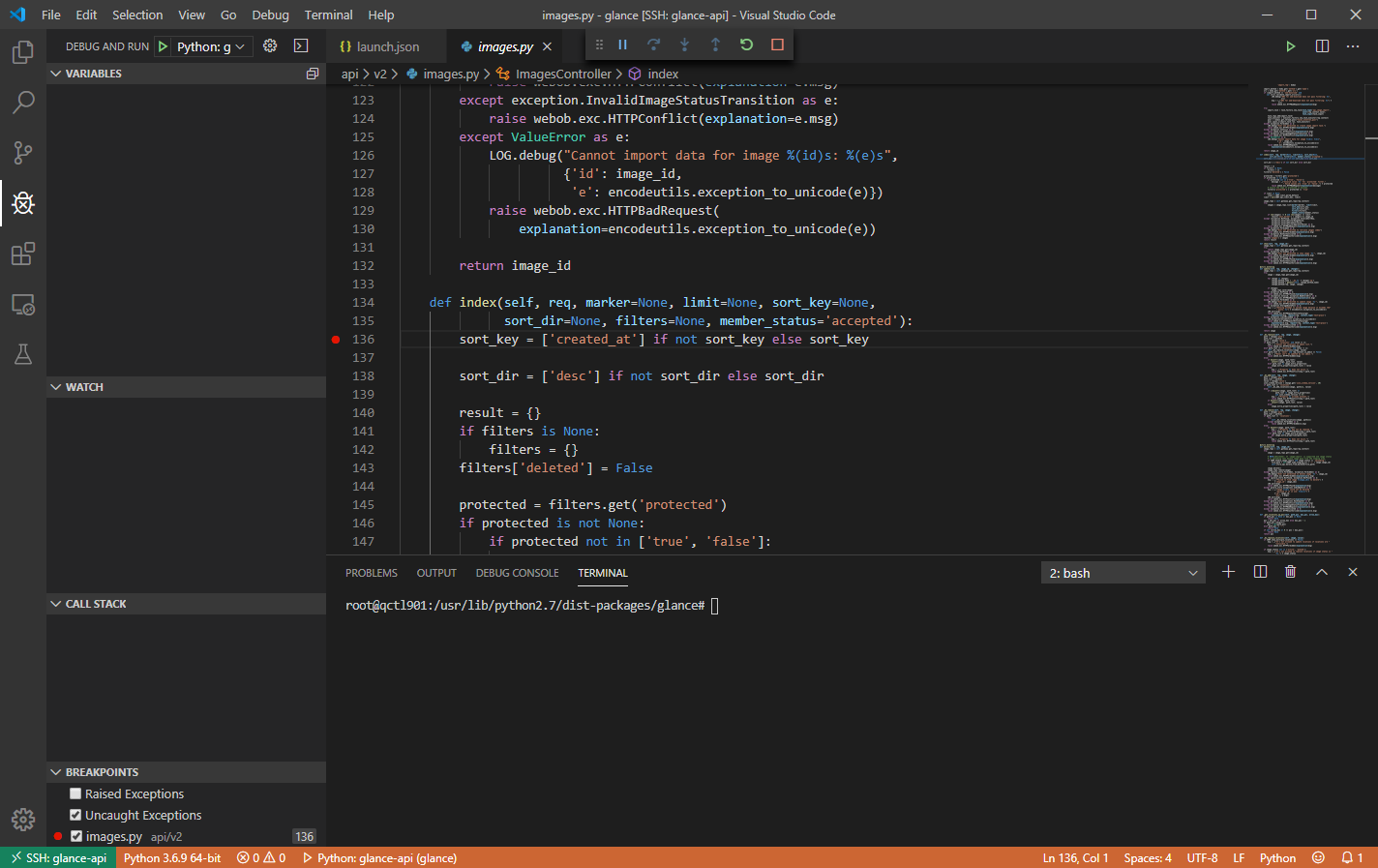This screenshot has width=1378, height=868.
Task: Close the terminal panel
Action: click(x=1353, y=572)
